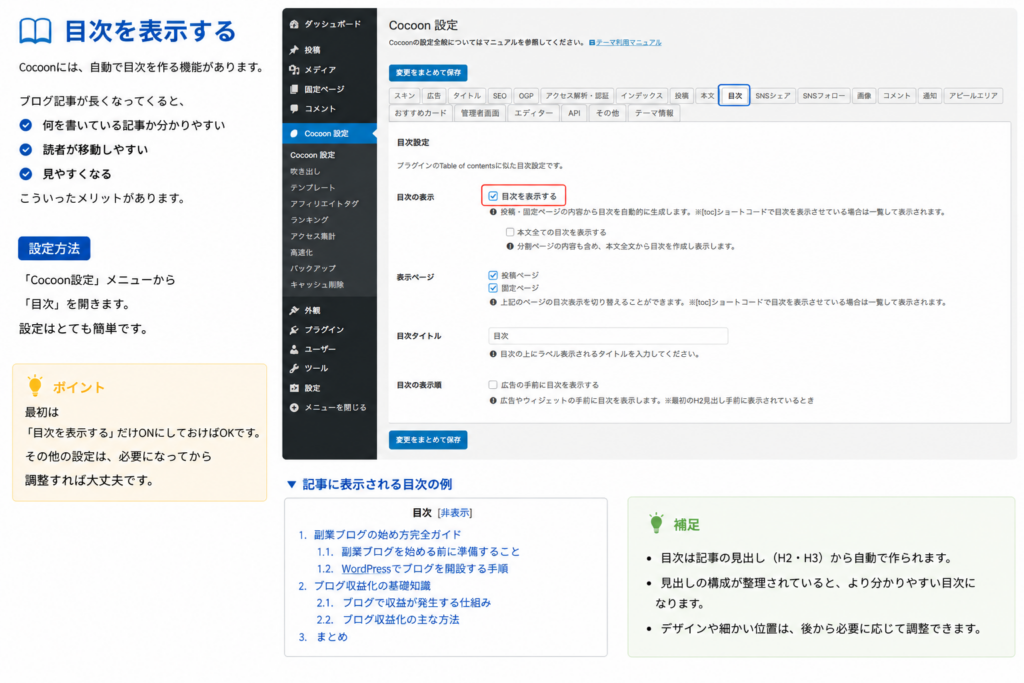Toggle the 投稿ページ checkbox
The height and width of the screenshot is (683, 1024).
(493, 275)
